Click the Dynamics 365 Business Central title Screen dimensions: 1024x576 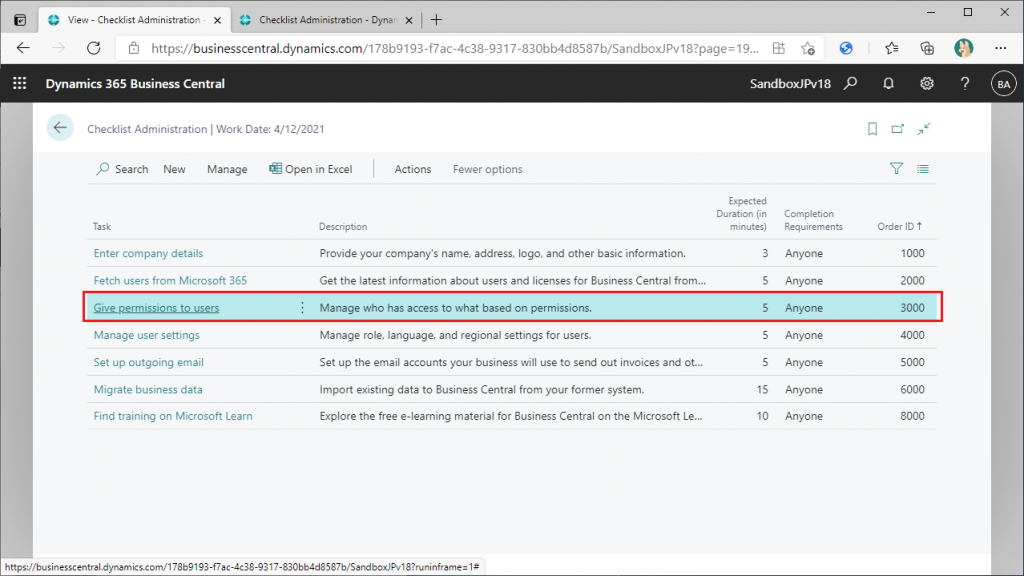135,84
